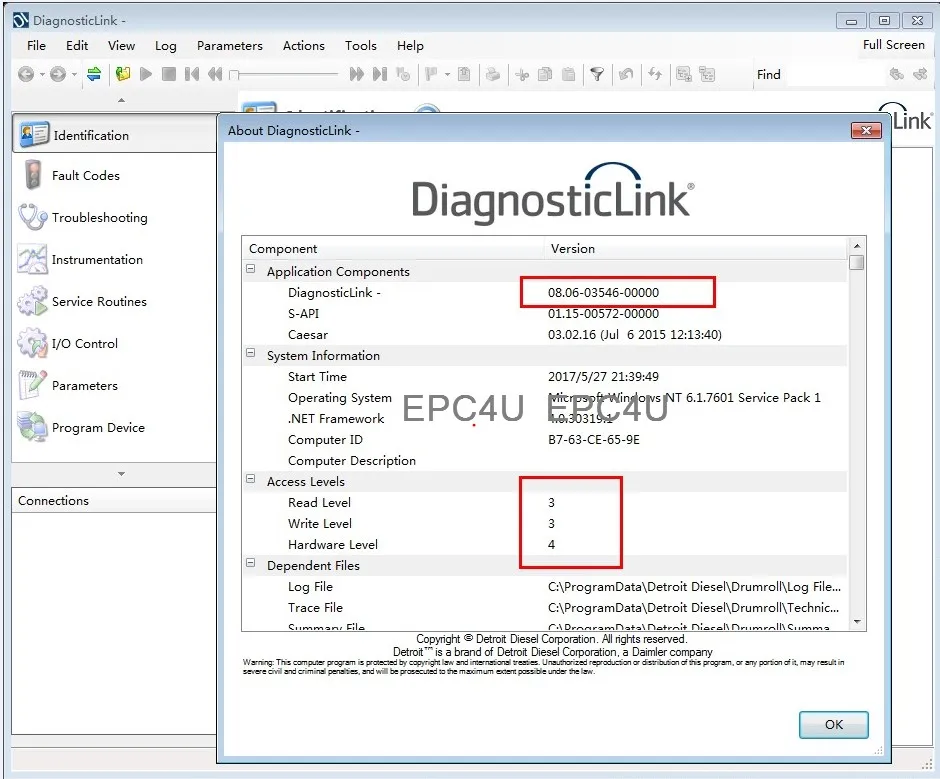
Task: Collapse the Dependent Files group
Action: pyautogui.click(x=251, y=563)
